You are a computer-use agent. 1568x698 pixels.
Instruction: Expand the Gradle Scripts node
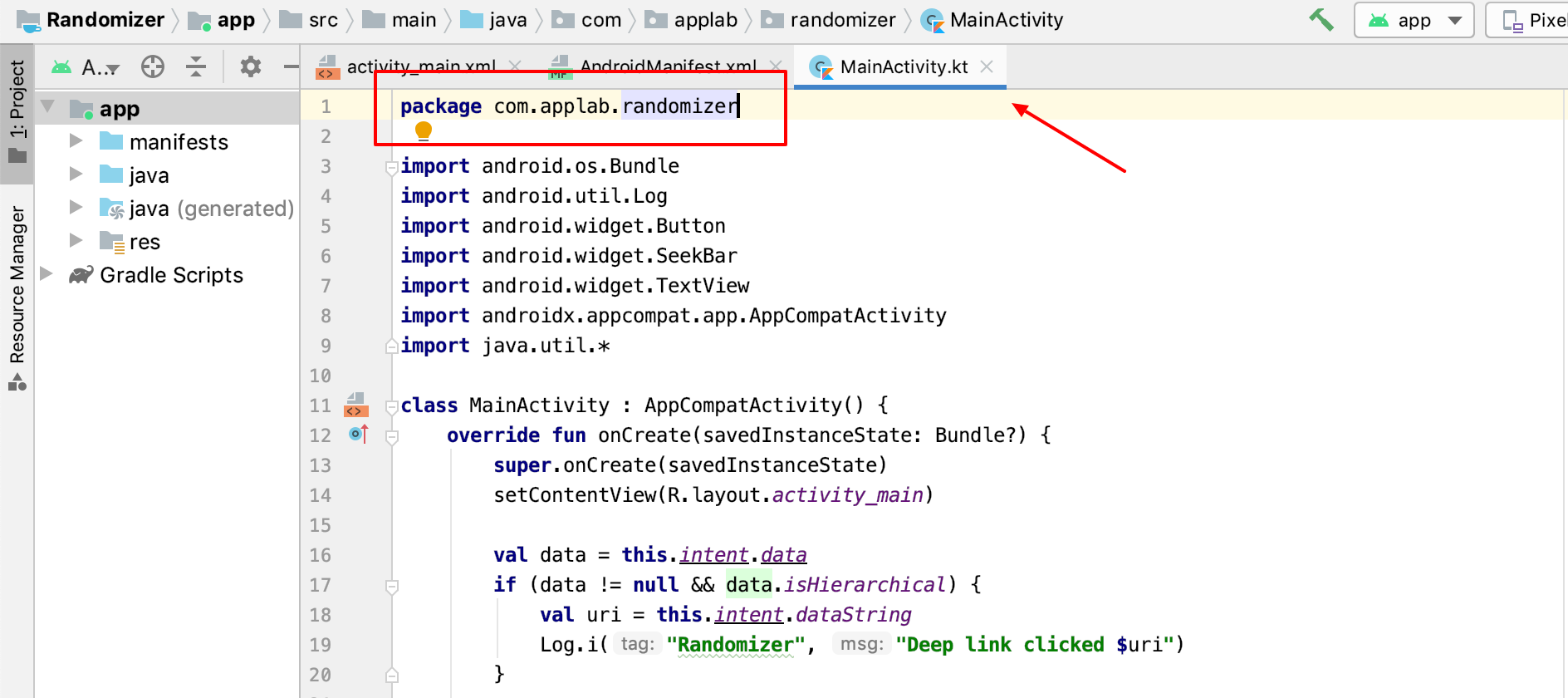(47, 274)
